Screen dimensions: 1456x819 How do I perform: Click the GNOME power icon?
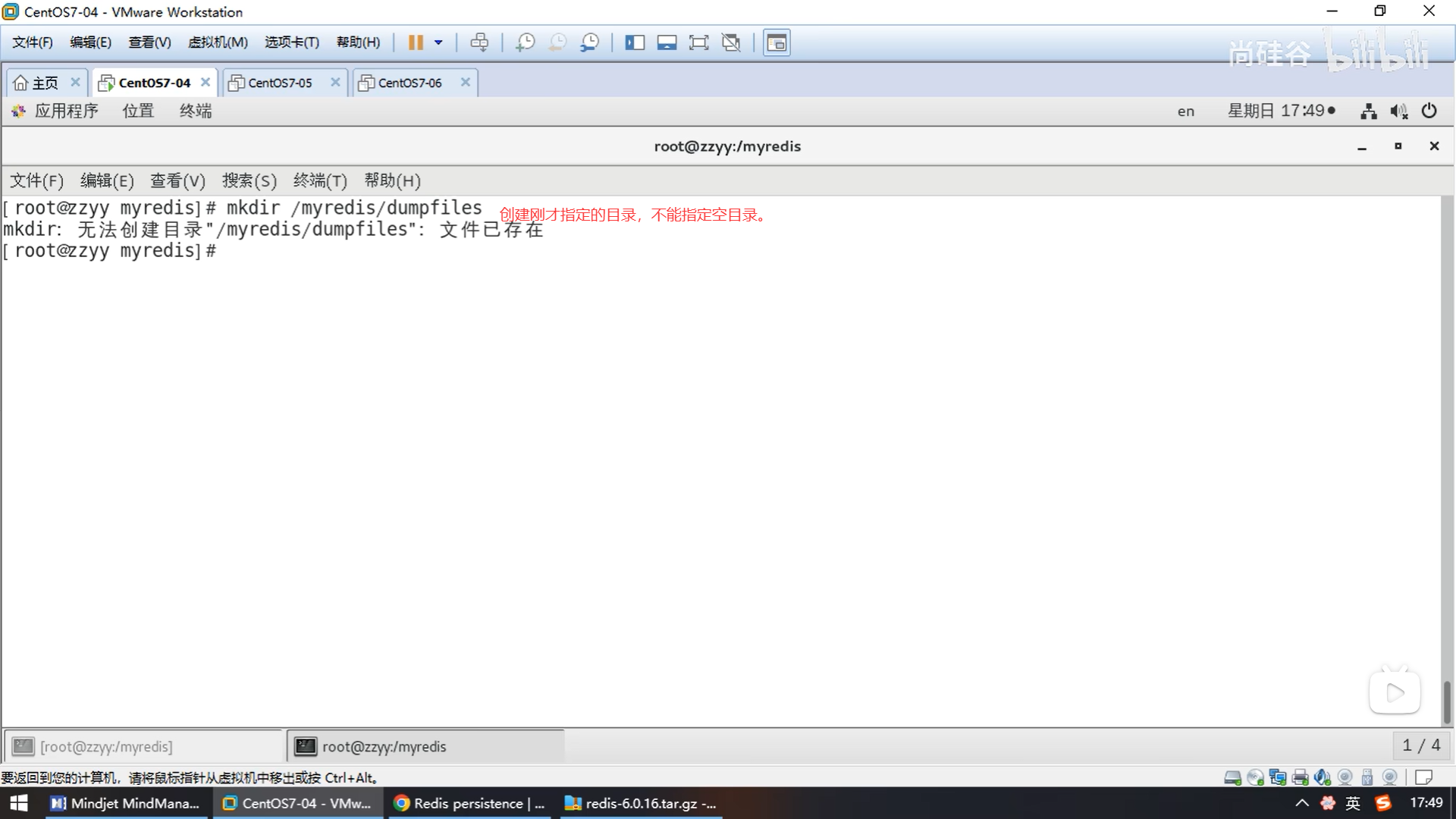click(1429, 111)
